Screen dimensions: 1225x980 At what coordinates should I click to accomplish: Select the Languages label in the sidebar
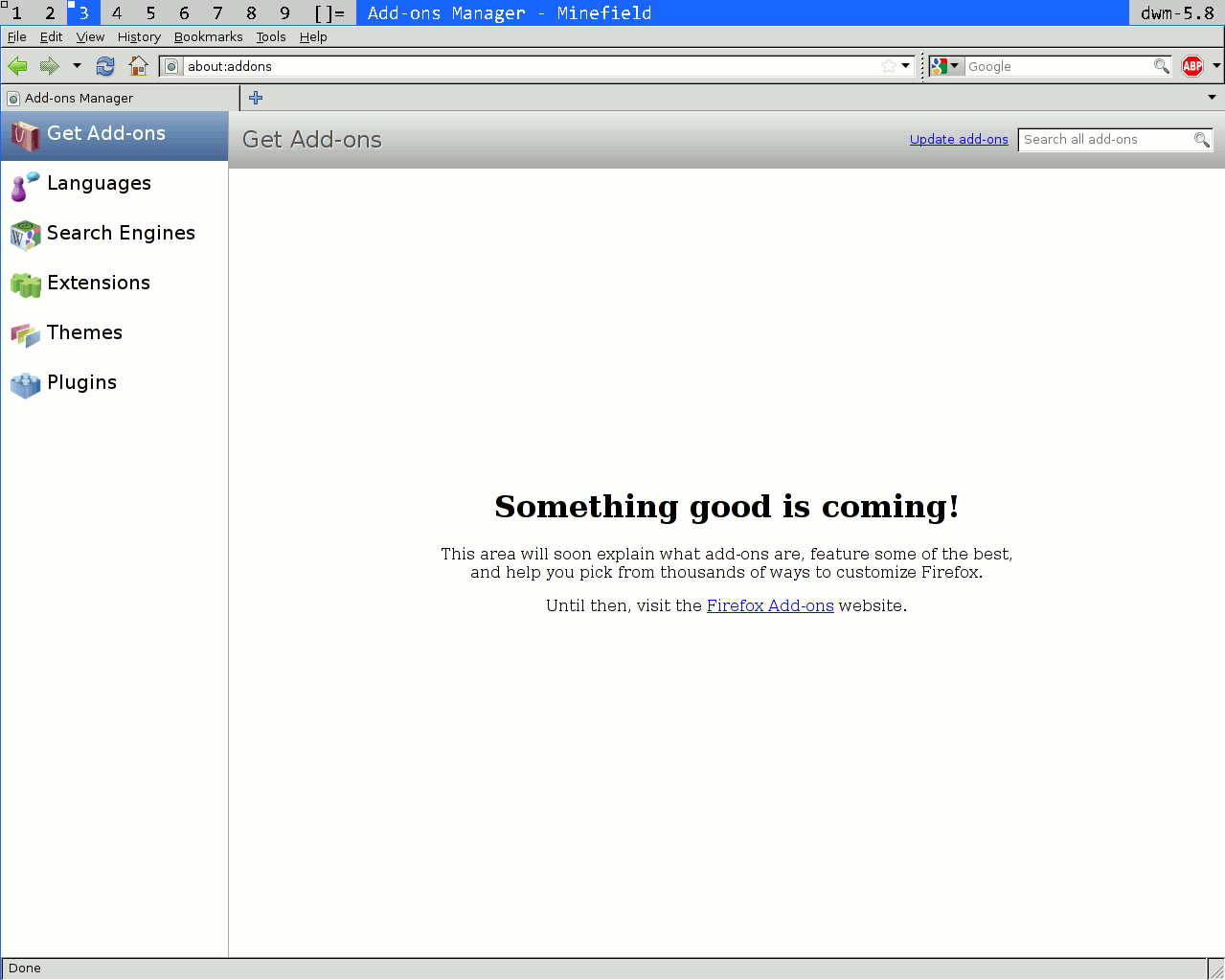100,183
